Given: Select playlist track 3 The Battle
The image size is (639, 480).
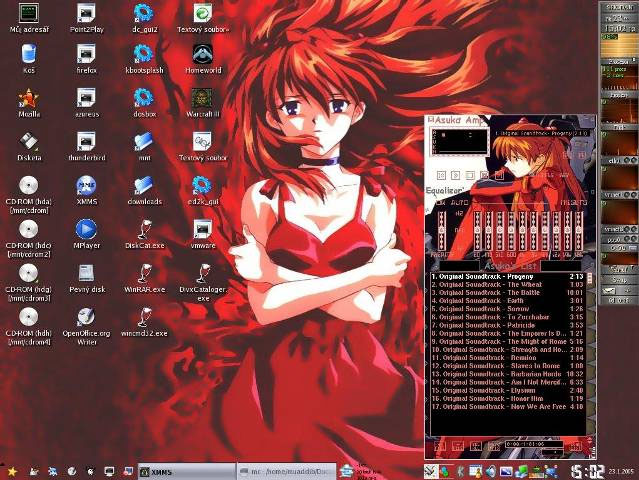Looking at the screenshot, I should pyautogui.click(x=507, y=293).
